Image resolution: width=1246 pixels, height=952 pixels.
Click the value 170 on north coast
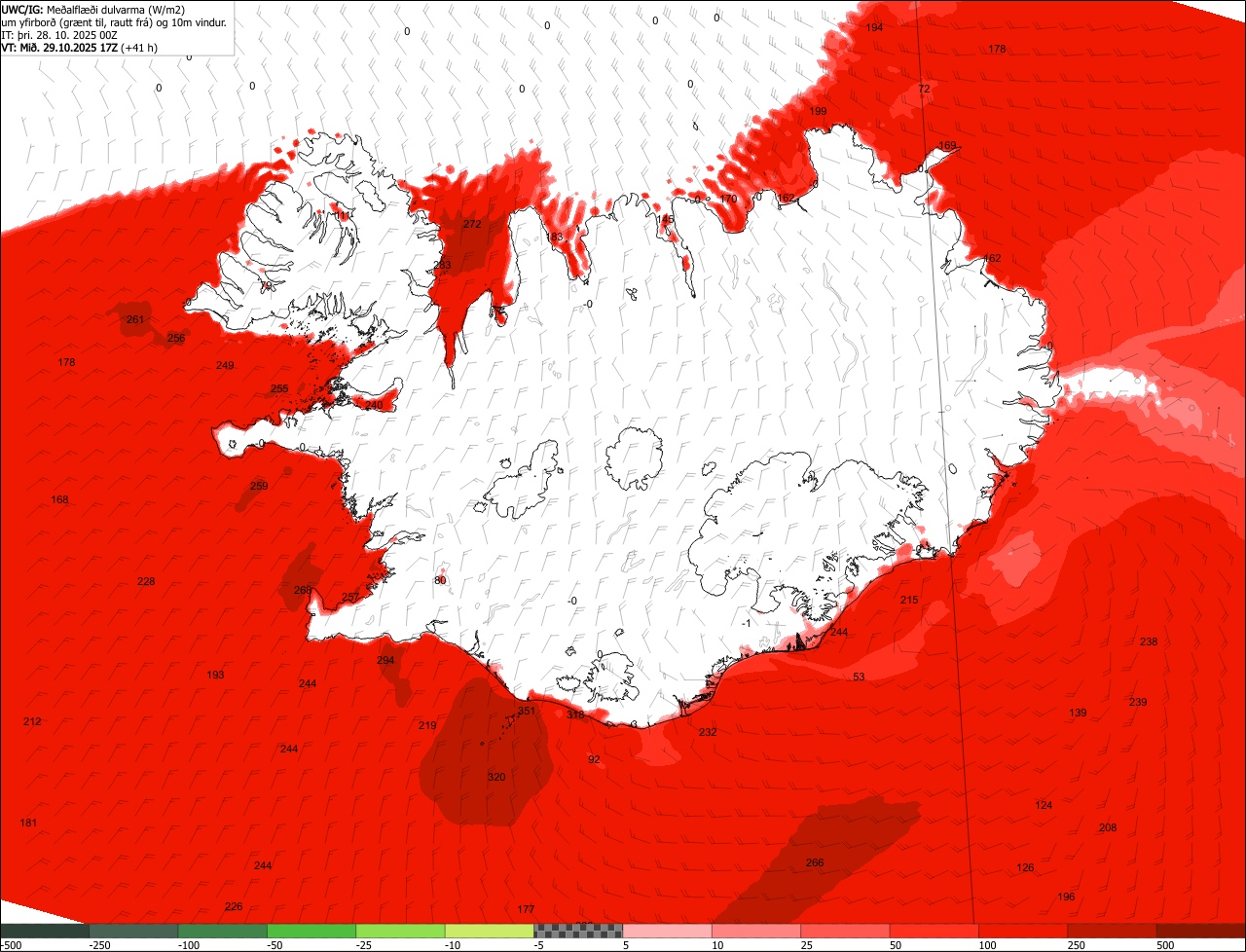(x=728, y=199)
